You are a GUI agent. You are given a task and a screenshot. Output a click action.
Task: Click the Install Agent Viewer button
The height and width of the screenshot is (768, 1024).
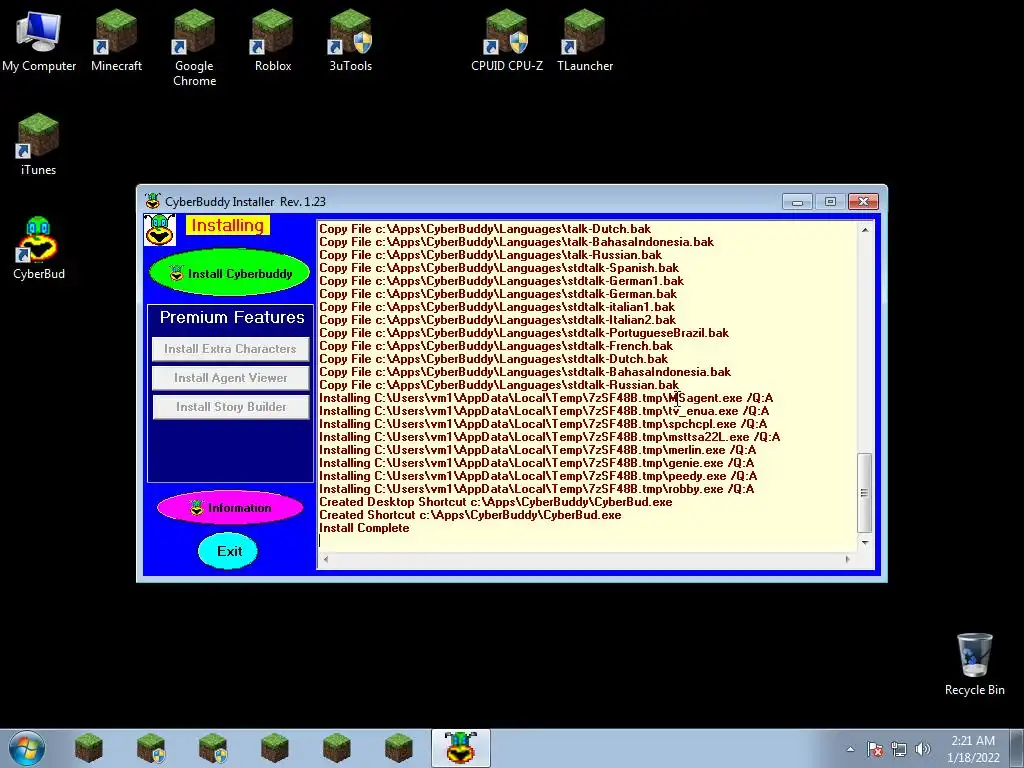click(230, 377)
